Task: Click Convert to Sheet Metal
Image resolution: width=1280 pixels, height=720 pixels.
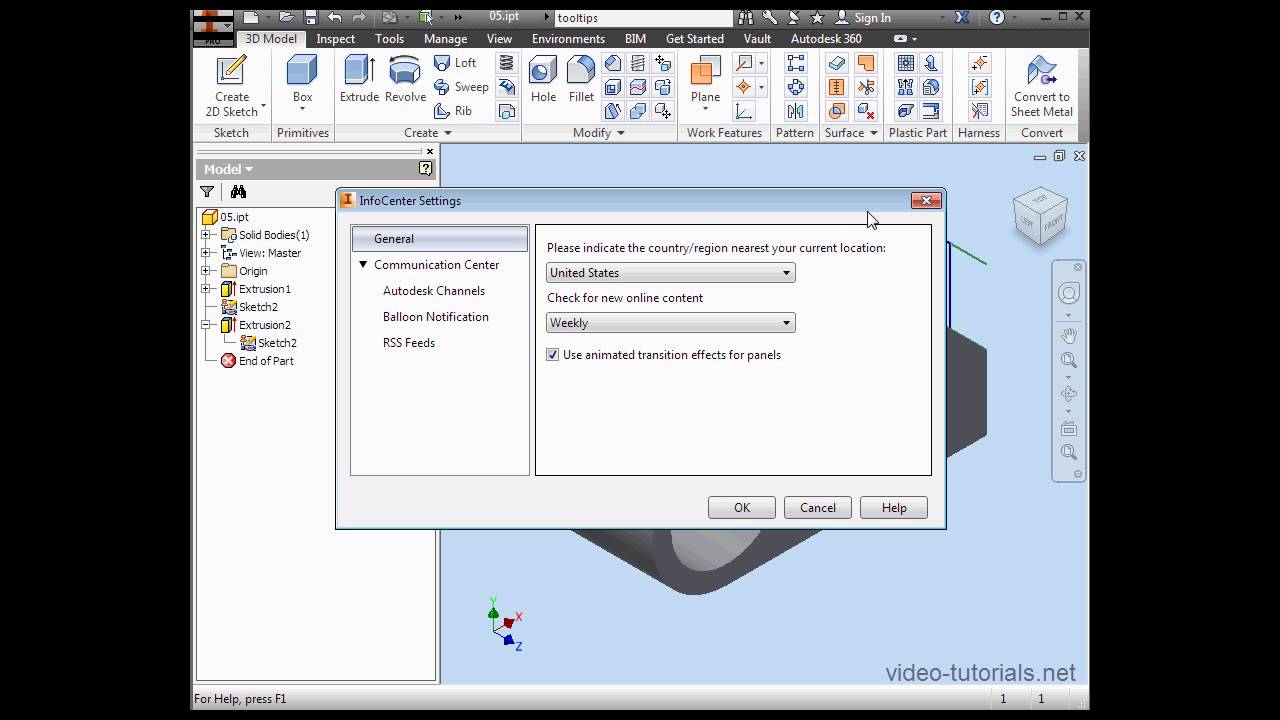Action: coord(1041,87)
